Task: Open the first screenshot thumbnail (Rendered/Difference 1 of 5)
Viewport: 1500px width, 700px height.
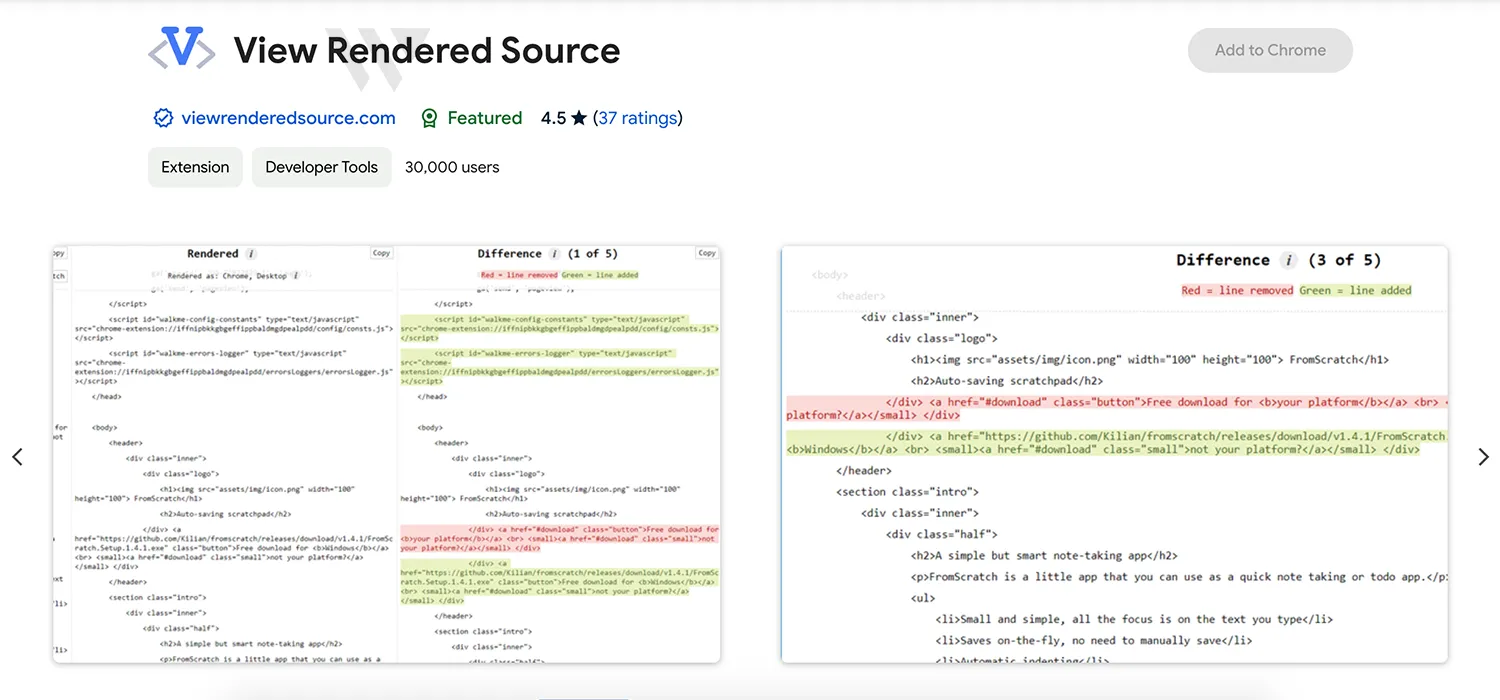Action: tap(386, 454)
